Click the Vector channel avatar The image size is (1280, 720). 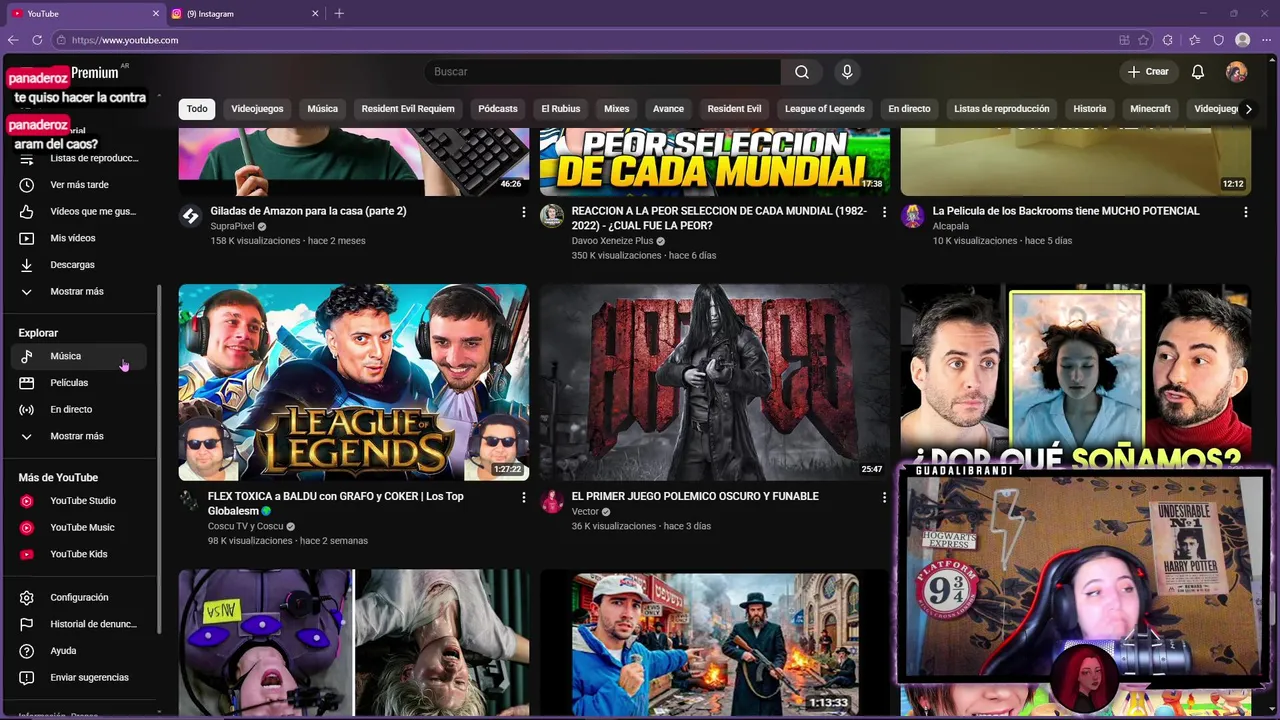point(552,502)
